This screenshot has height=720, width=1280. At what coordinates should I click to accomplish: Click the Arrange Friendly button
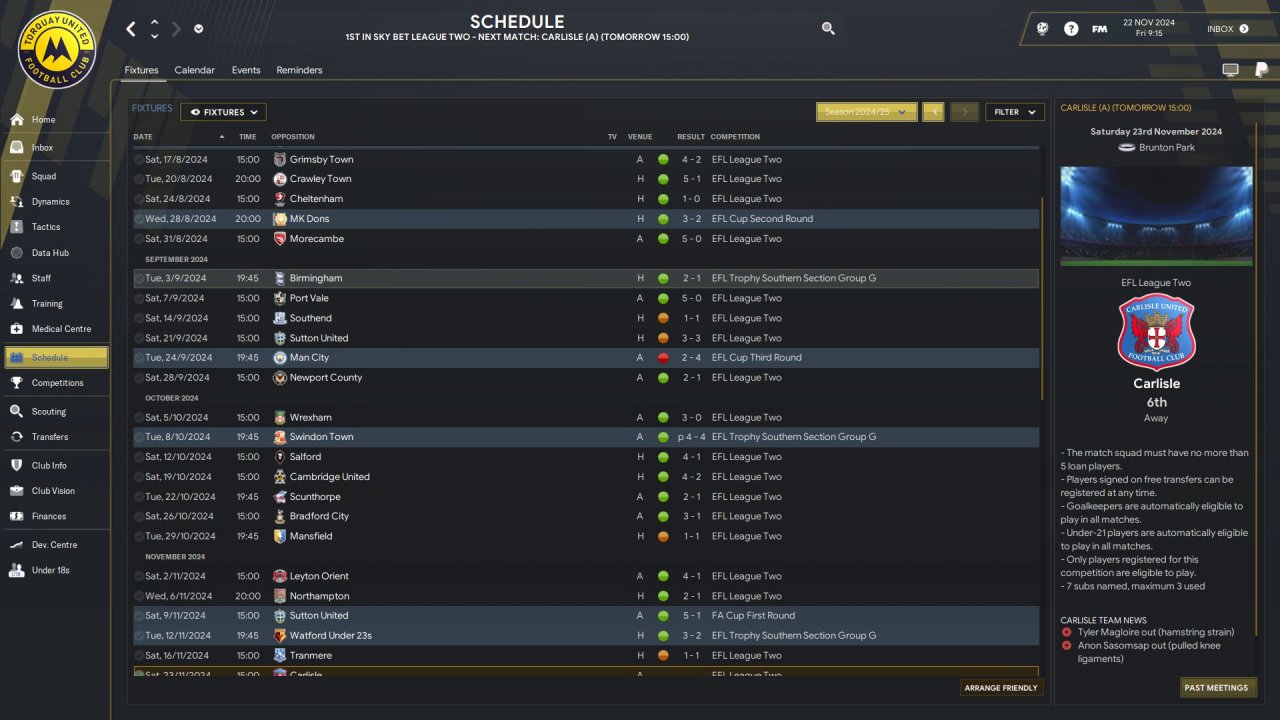tap(1002, 688)
